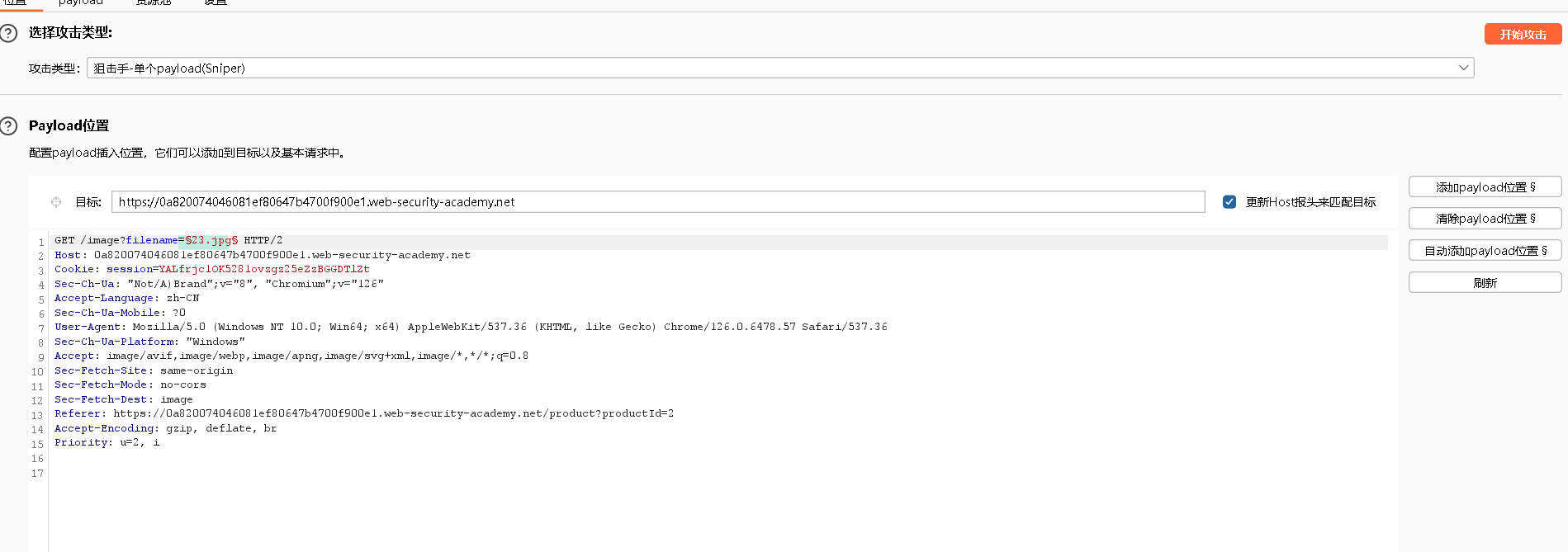Click the crosshair icon beside 目标
Screen dimensions: 1568x552
56,202
